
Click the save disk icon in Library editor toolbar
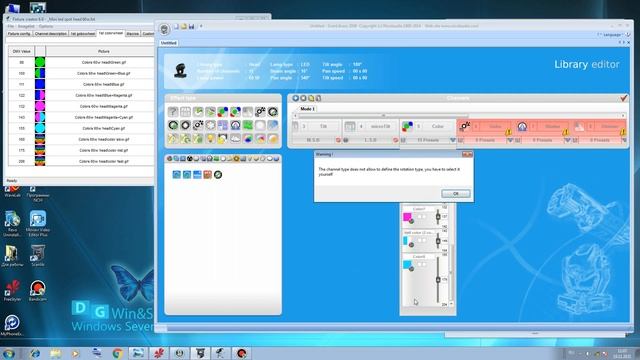click(191, 27)
